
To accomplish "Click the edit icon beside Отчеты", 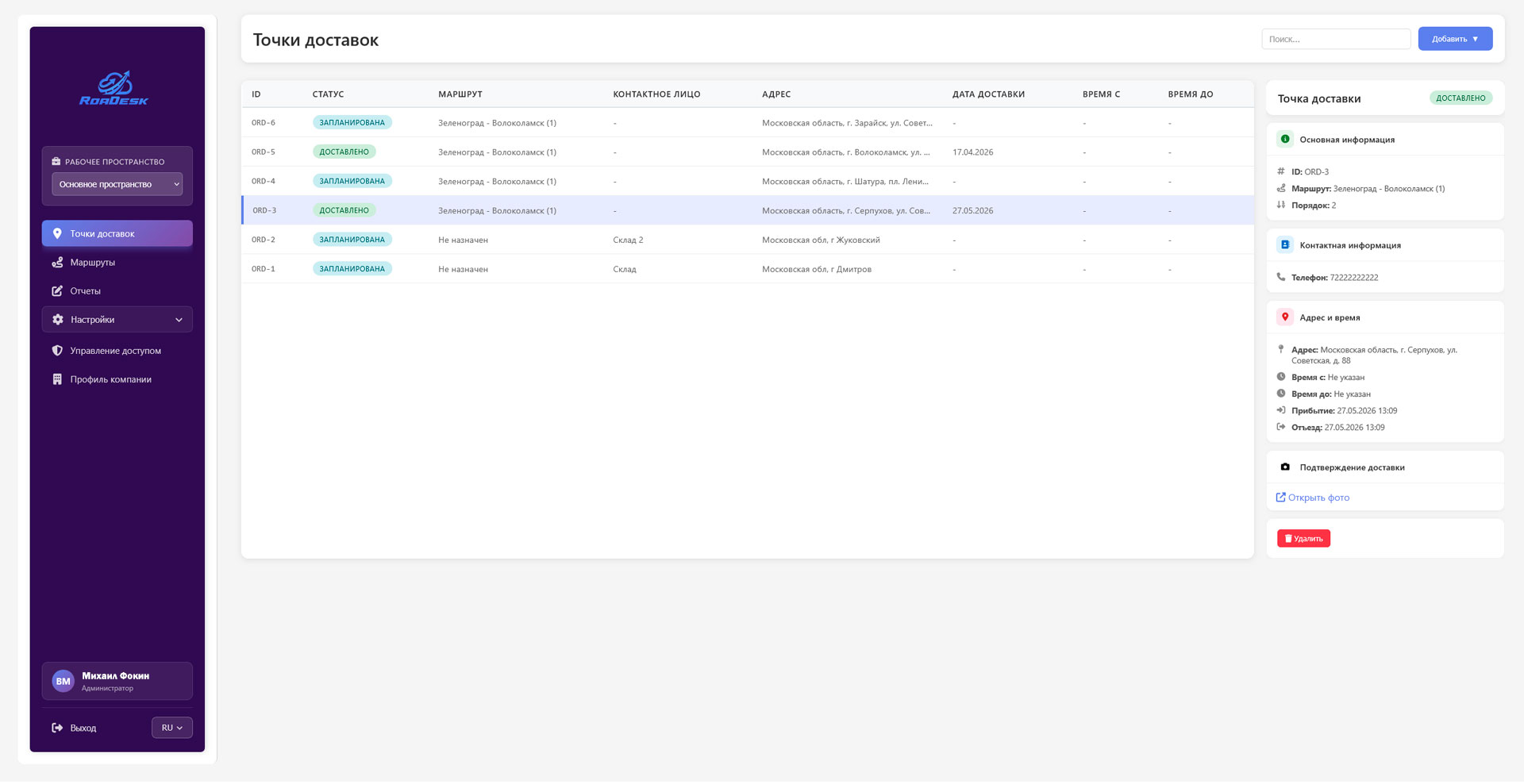I will pyautogui.click(x=57, y=291).
